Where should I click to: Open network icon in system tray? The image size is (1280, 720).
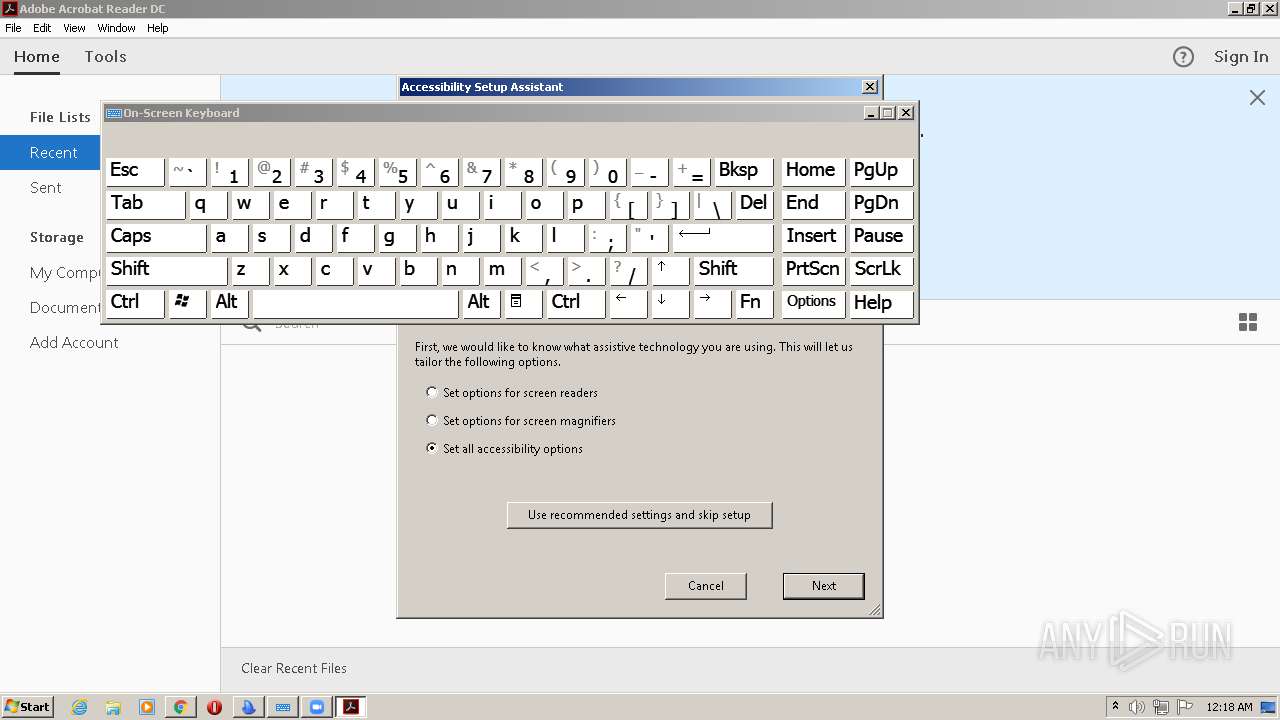(1161, 707)
